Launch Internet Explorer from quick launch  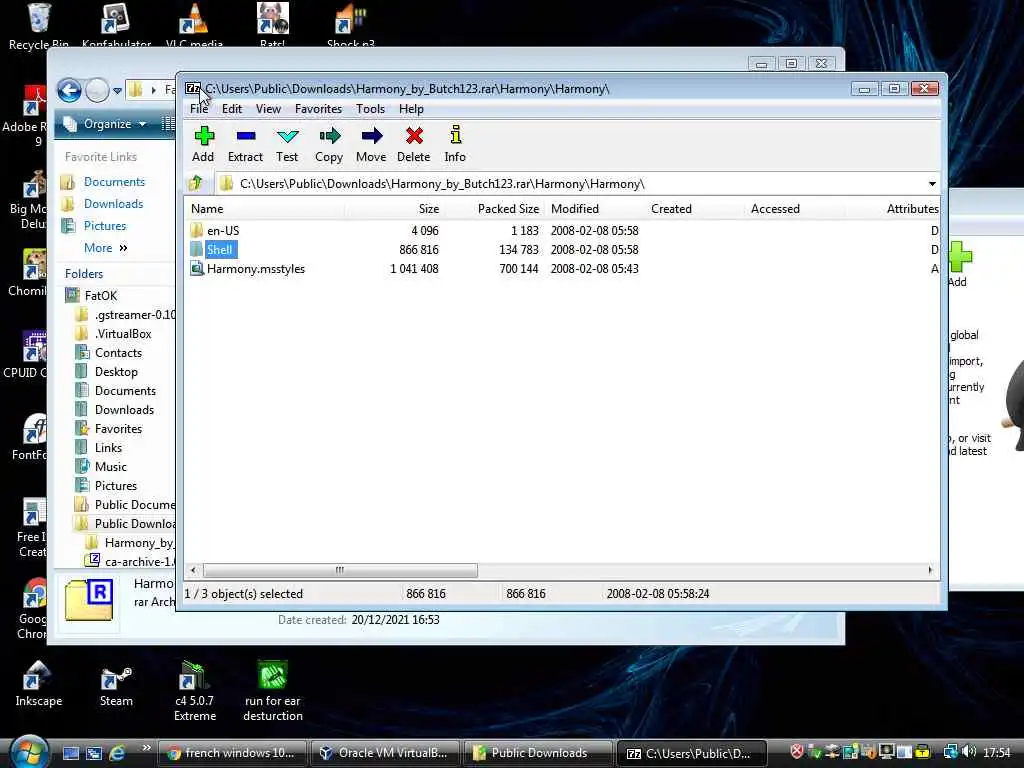[118, 753]
